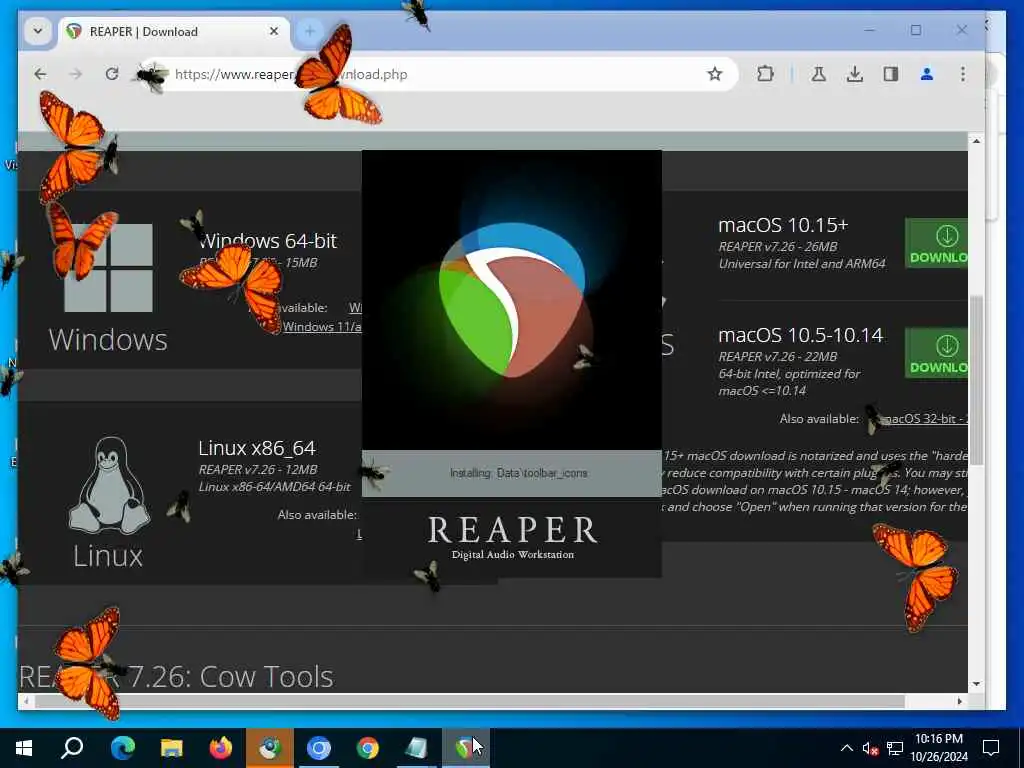Click the macOS 10.15+ heading
Image resolution: width=1024 pixels, height=768 pixels.
coord(783,225)
